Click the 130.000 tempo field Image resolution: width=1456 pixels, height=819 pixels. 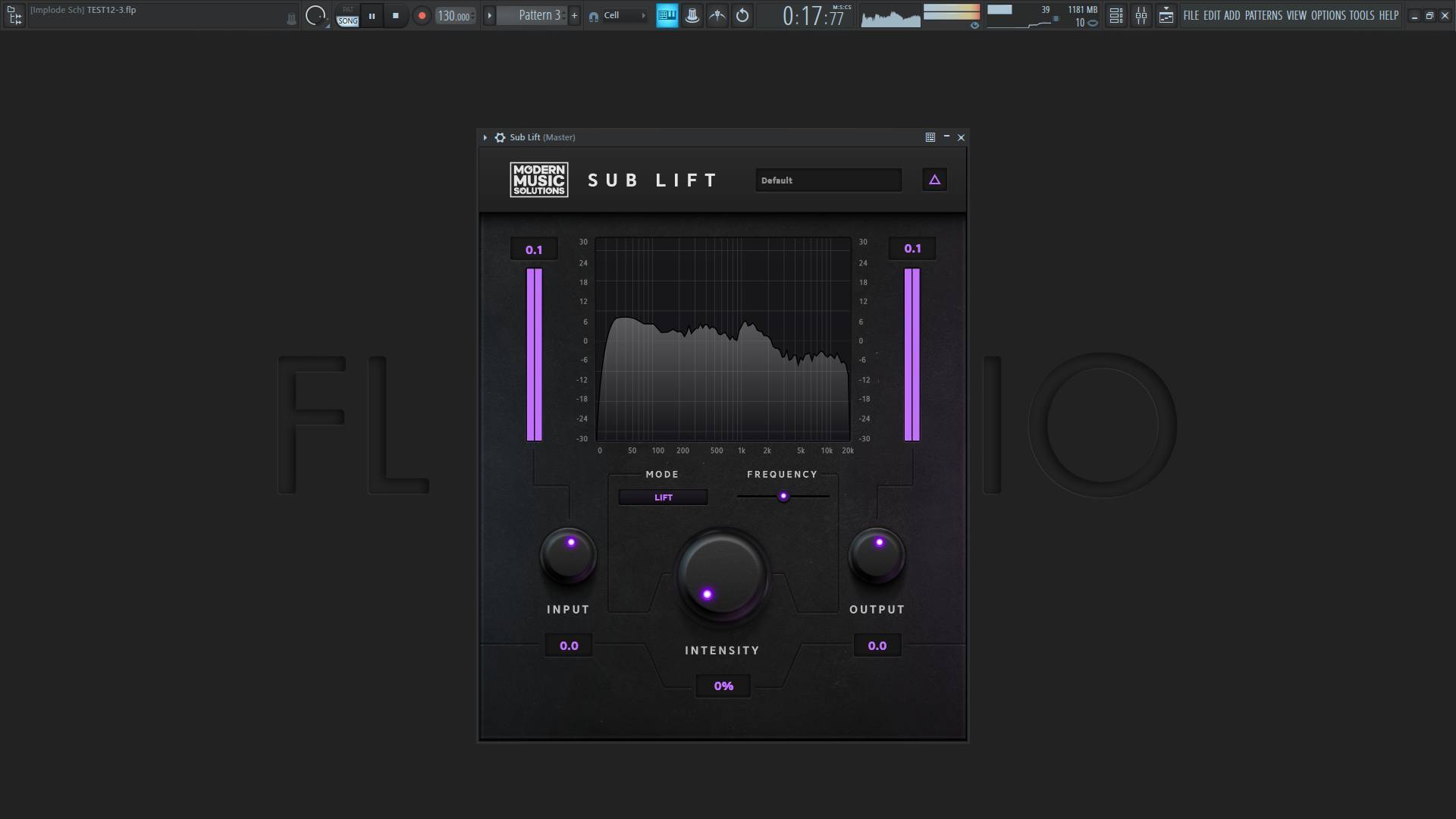(x=456, y=16)
